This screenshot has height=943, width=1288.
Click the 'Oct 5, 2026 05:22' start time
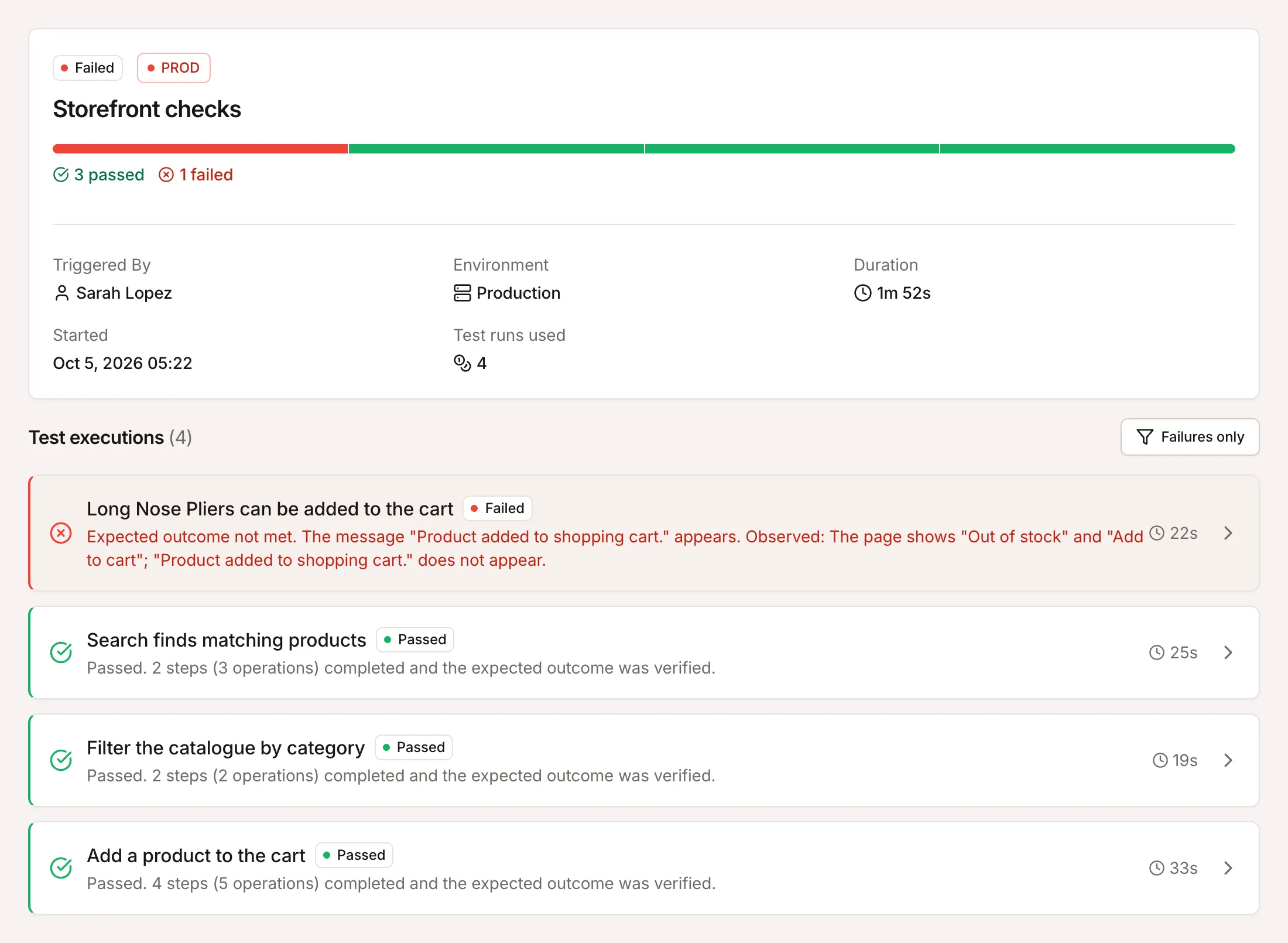click(x=122, y=363)
